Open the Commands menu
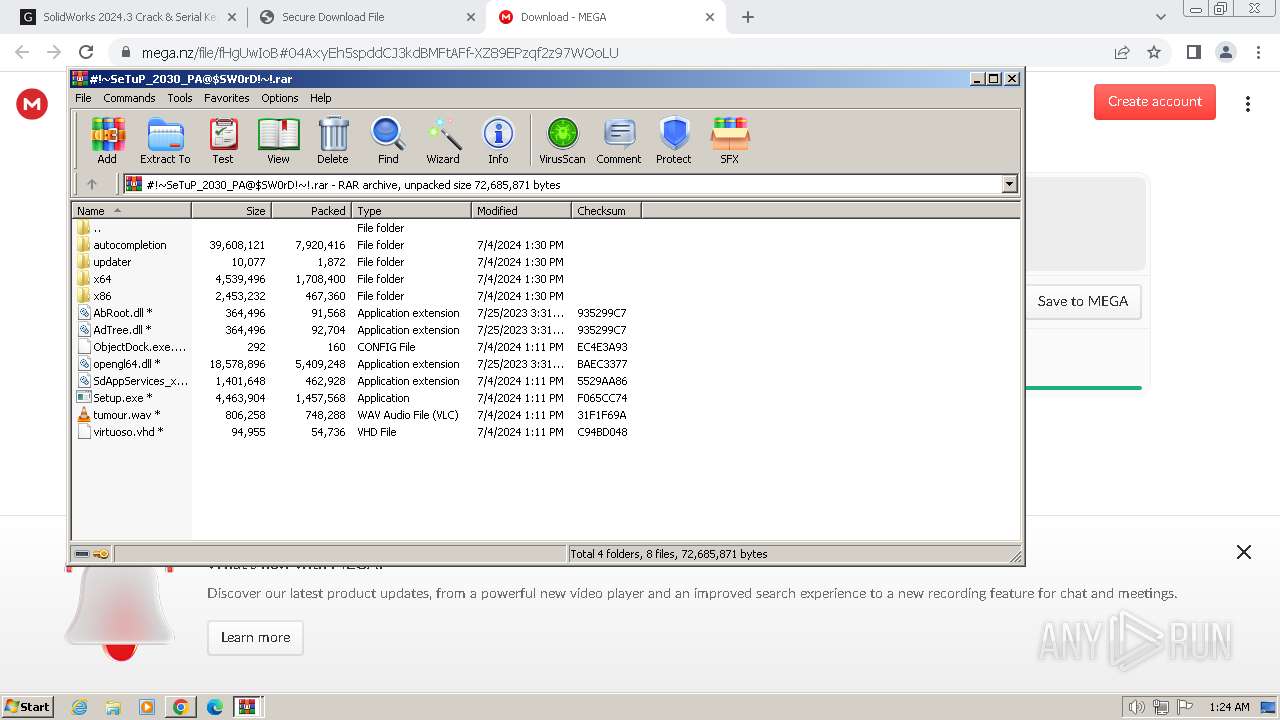The height and width of the screenshot is (720, 1280). point(129,98)
